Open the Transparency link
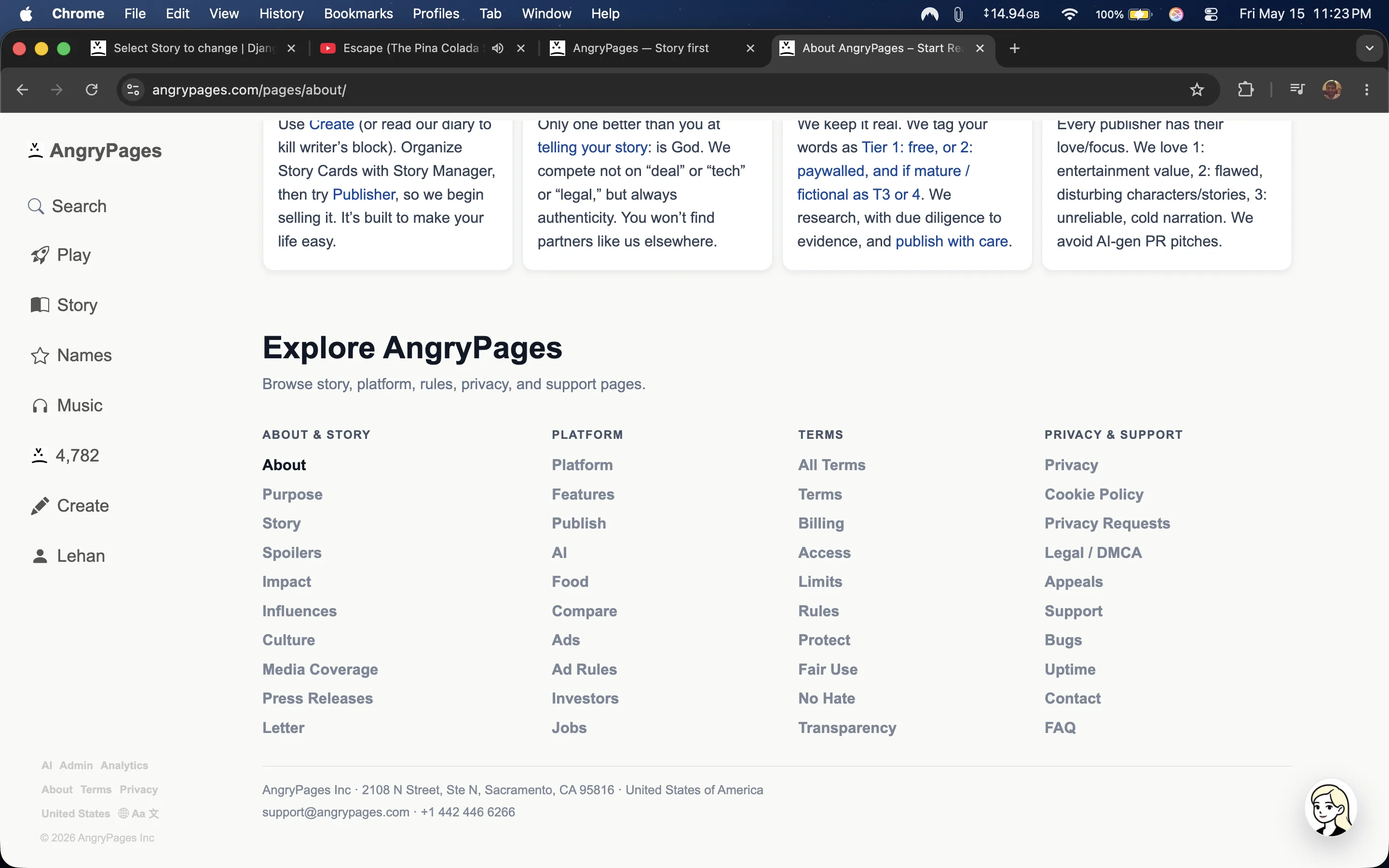Image resolution: width=1389 pixels, height=868 pixels. pos(847,728)
